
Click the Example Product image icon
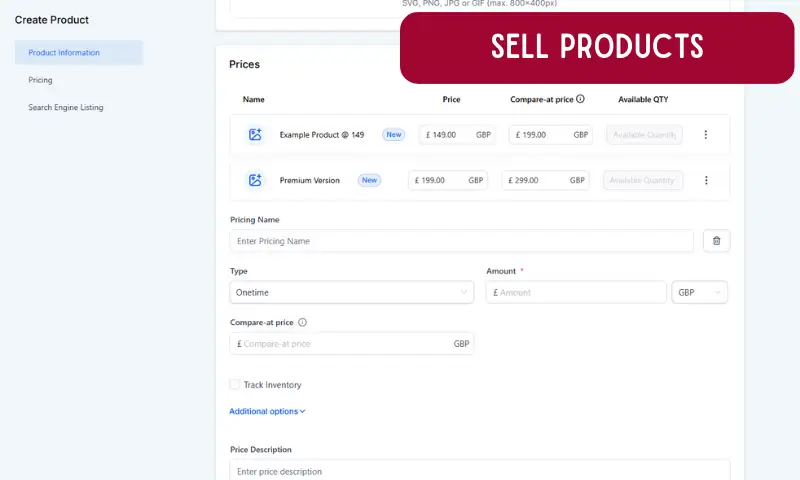(x=255, y=135)
